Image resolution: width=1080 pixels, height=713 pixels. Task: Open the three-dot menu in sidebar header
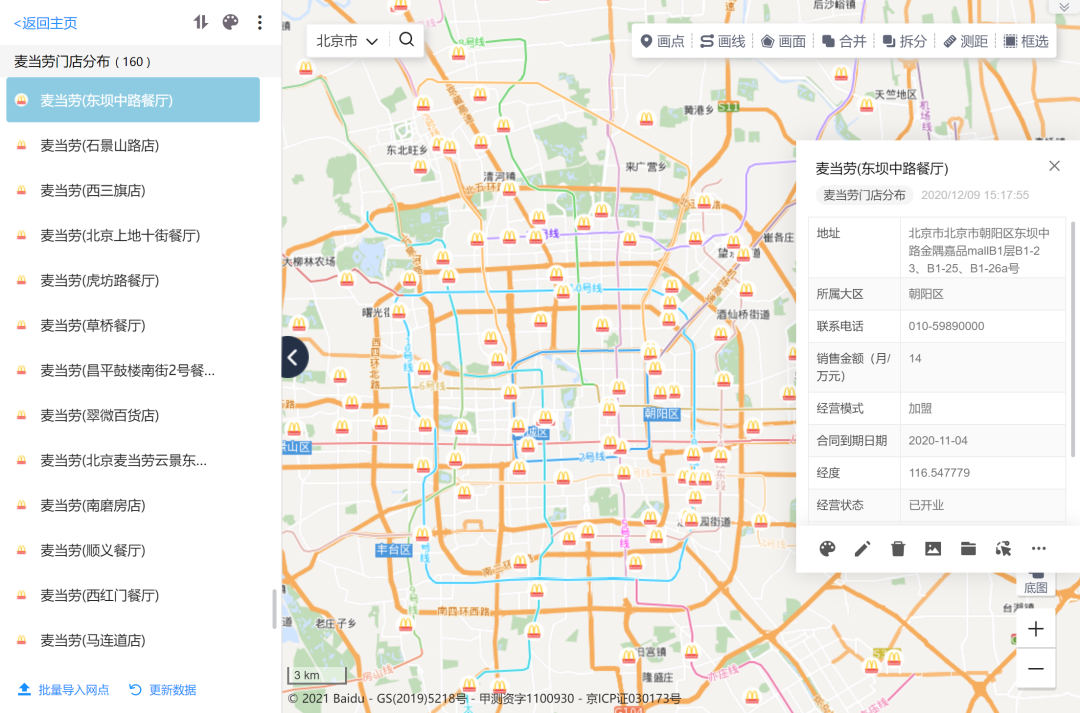pos(259,21)
